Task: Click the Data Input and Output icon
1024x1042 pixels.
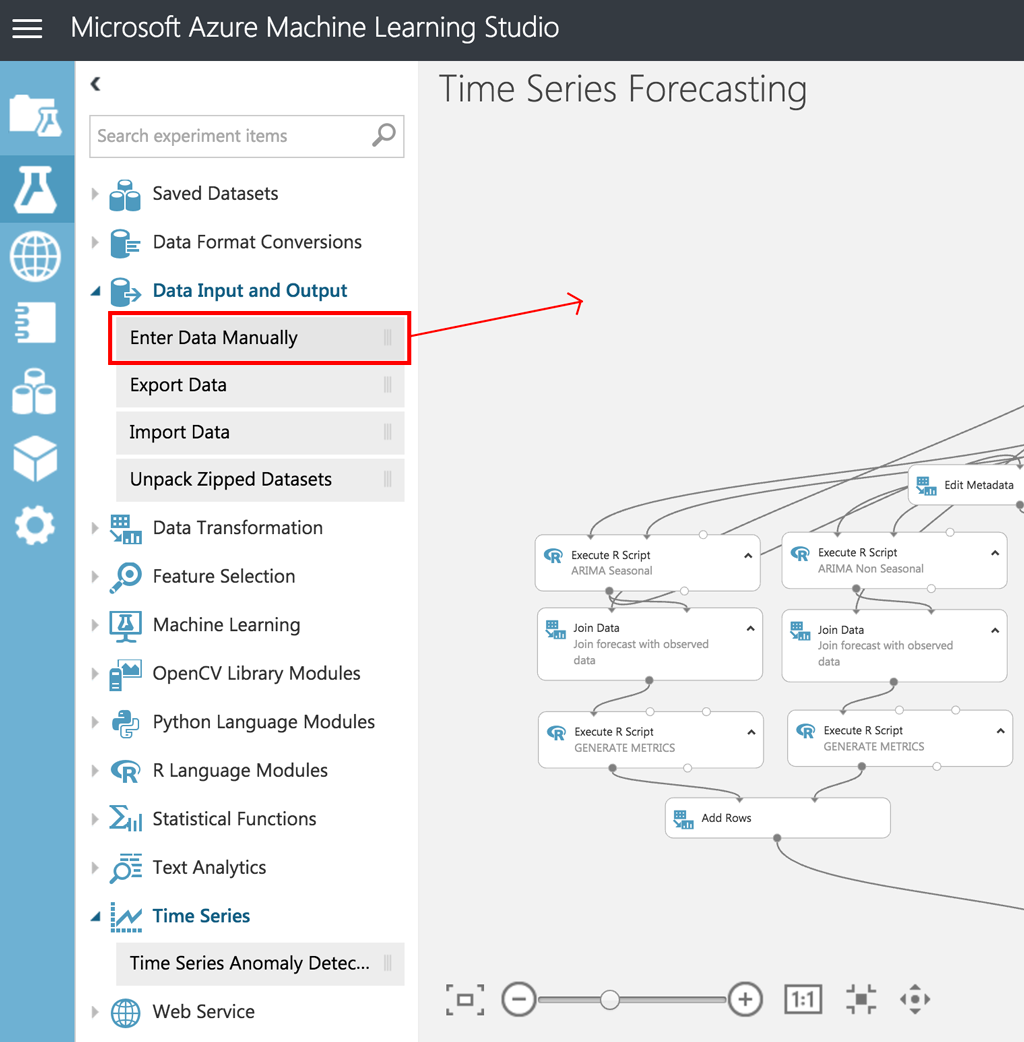Action: [125, 292]
